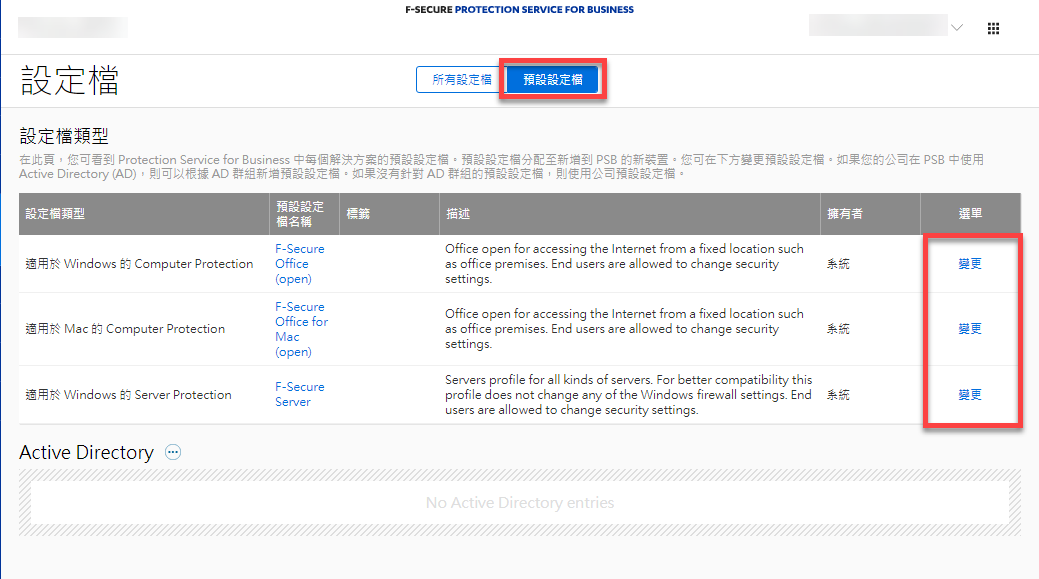
Task: Open the F-Secure Server profile link
Action: pos(300,394)
